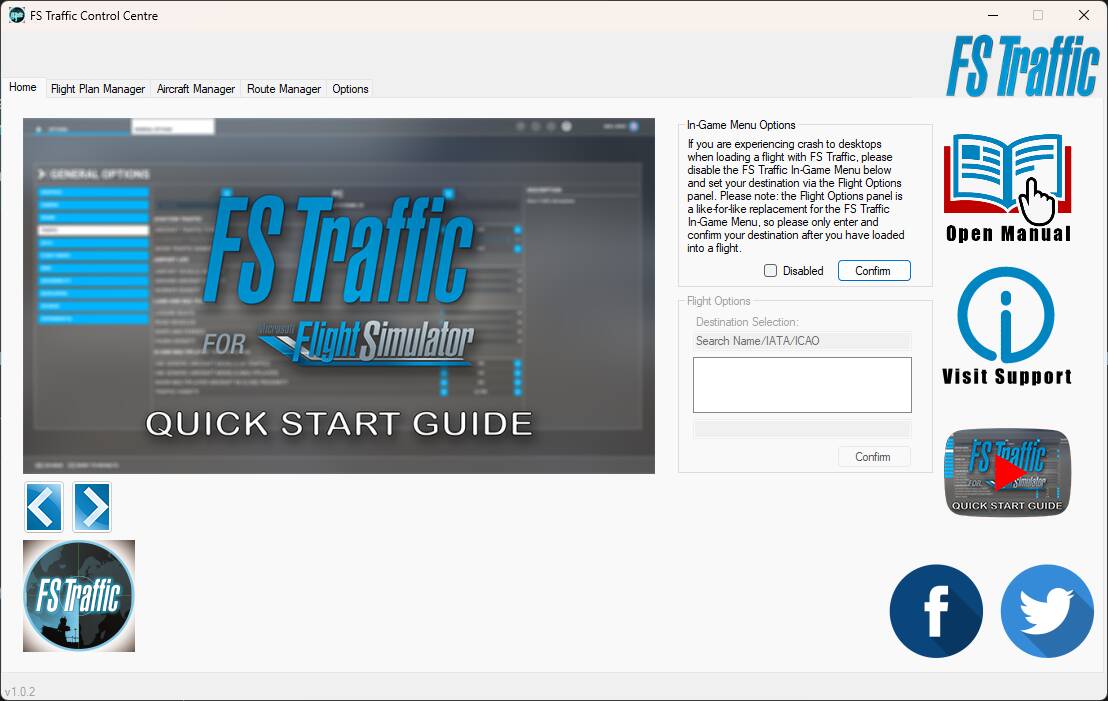
Task: Click the FS Traffic globe logo
Action: tap(78, 596)
